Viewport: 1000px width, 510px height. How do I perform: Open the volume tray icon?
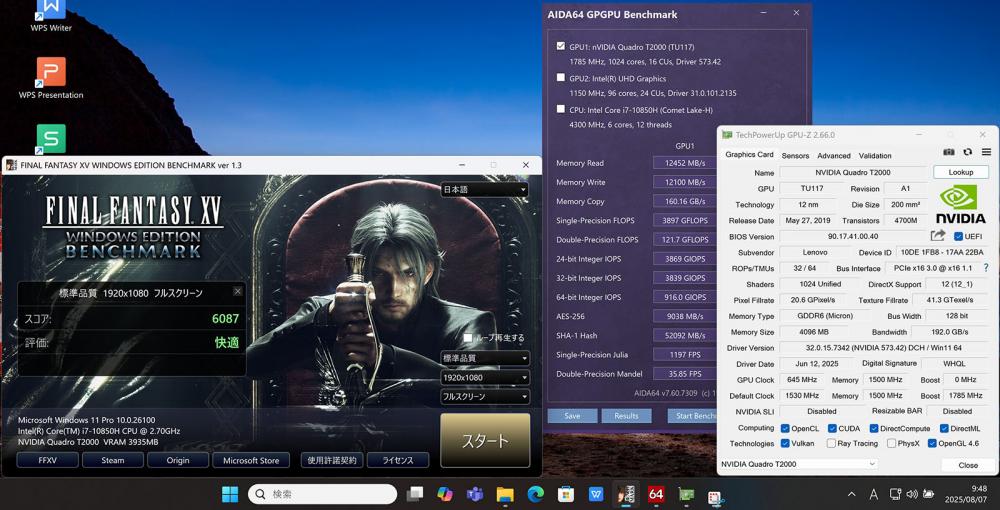pyautogui.click(x=912, y=494)
